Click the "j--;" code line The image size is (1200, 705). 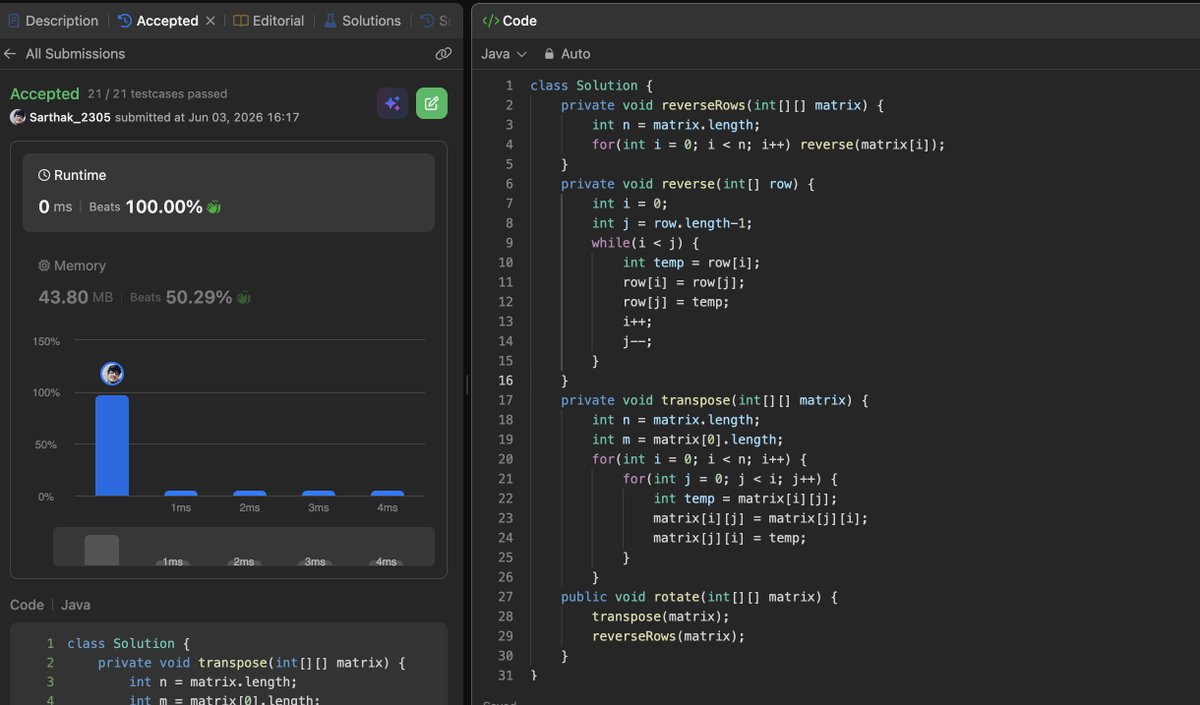[638, 341]
